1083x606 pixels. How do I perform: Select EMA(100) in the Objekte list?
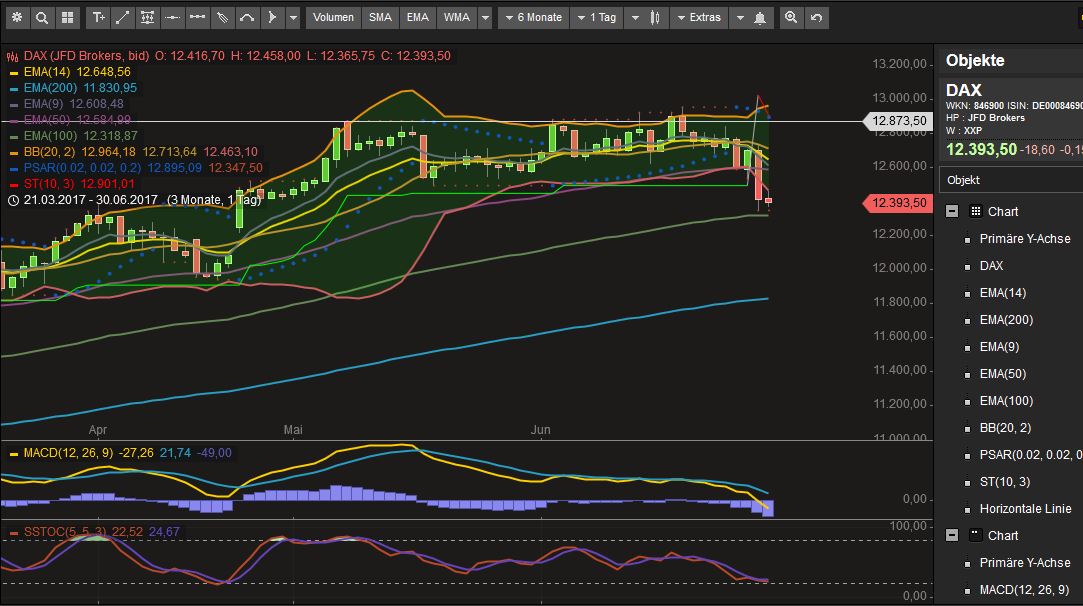tap(1006, 400)
